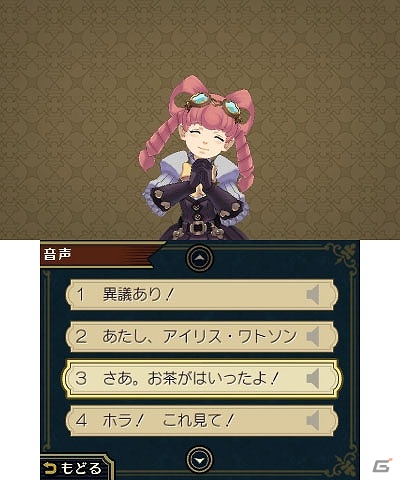Viewport: 400px width, 480px height.
Task: Click the 音声 header label
Action: coord(57,254)
